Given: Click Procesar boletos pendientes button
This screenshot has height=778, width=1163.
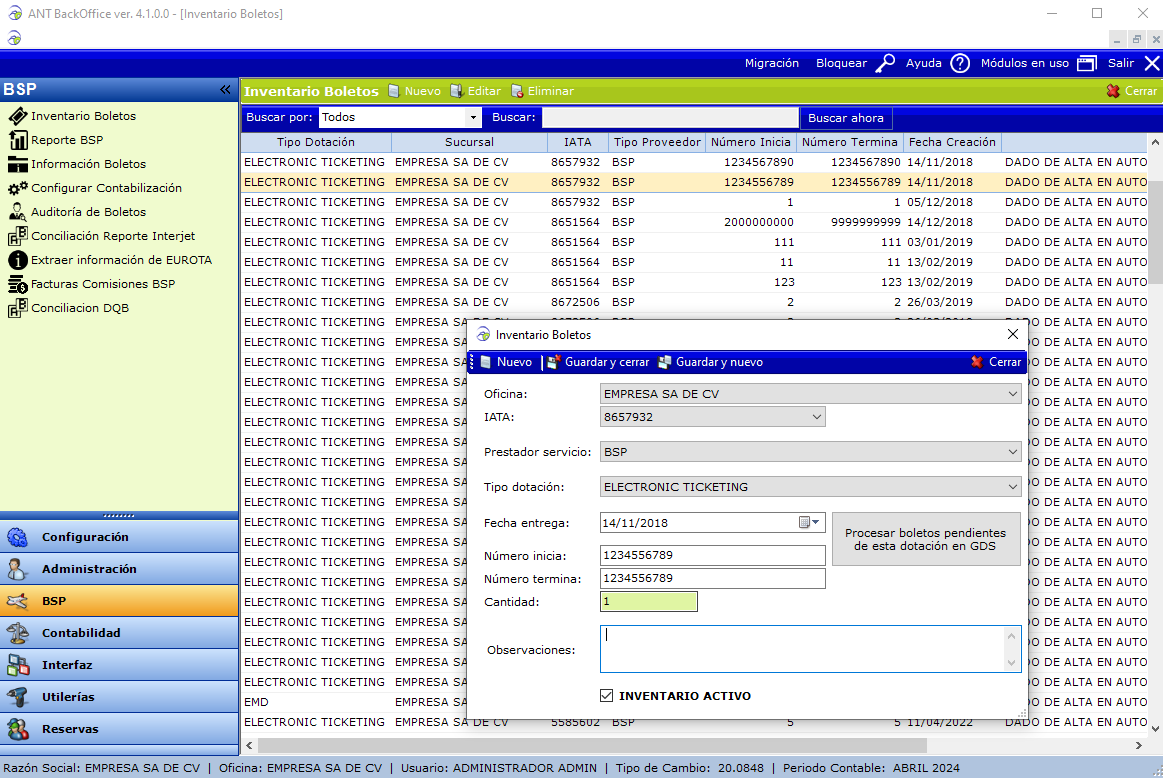Looking at the screenshot, I should pos(925,539).
